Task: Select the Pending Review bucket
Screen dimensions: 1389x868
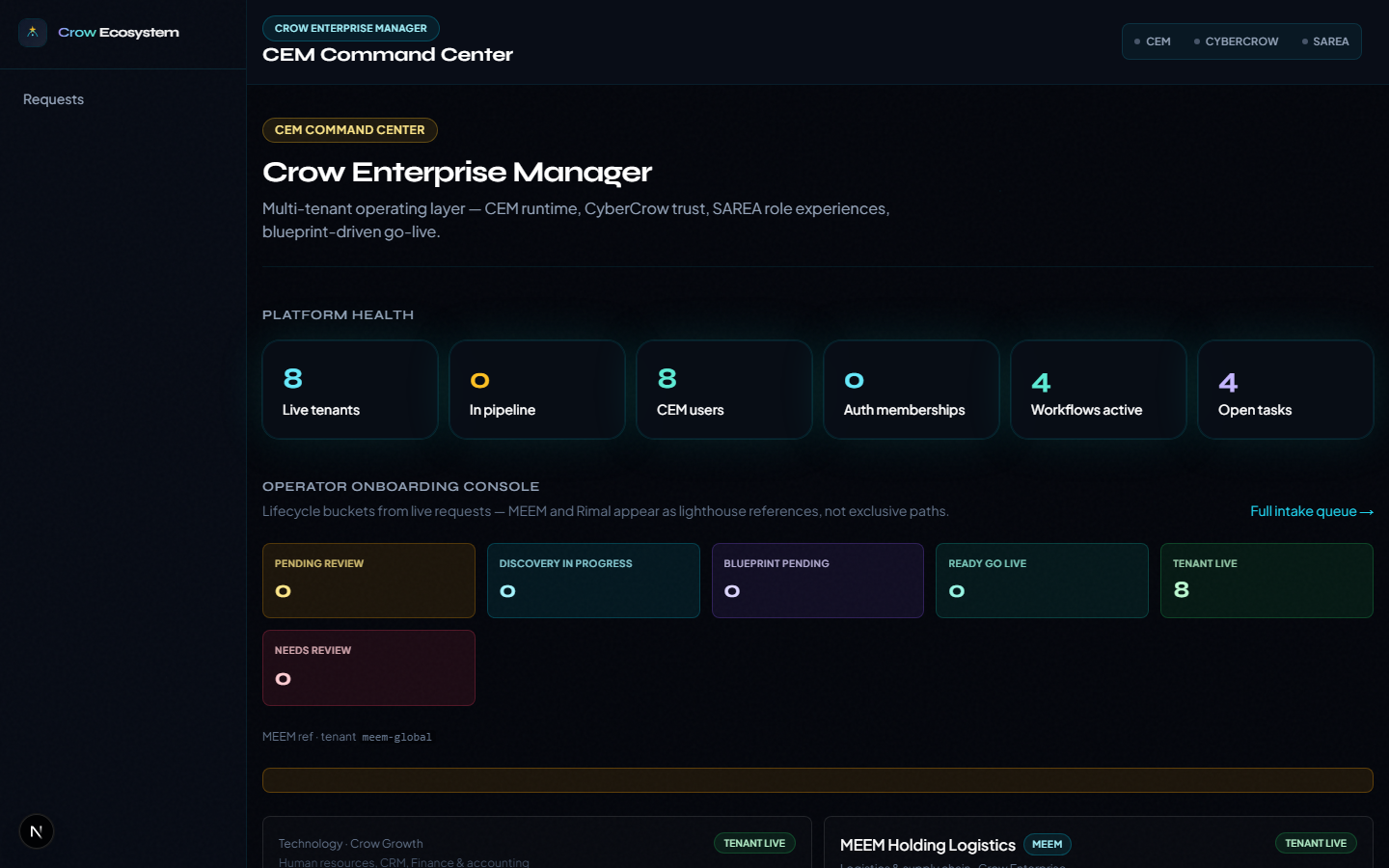Action: (368, 581)
